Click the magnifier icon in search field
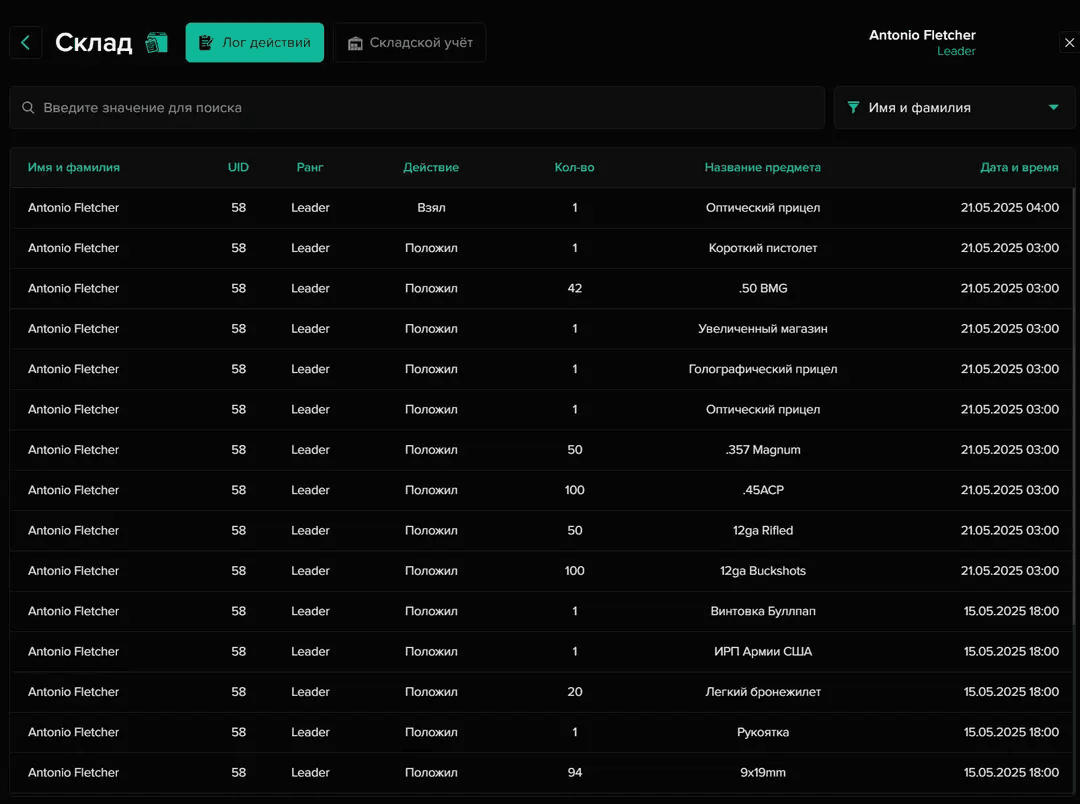This screenshot has height=804, width=1080. [x=28, y=107]
